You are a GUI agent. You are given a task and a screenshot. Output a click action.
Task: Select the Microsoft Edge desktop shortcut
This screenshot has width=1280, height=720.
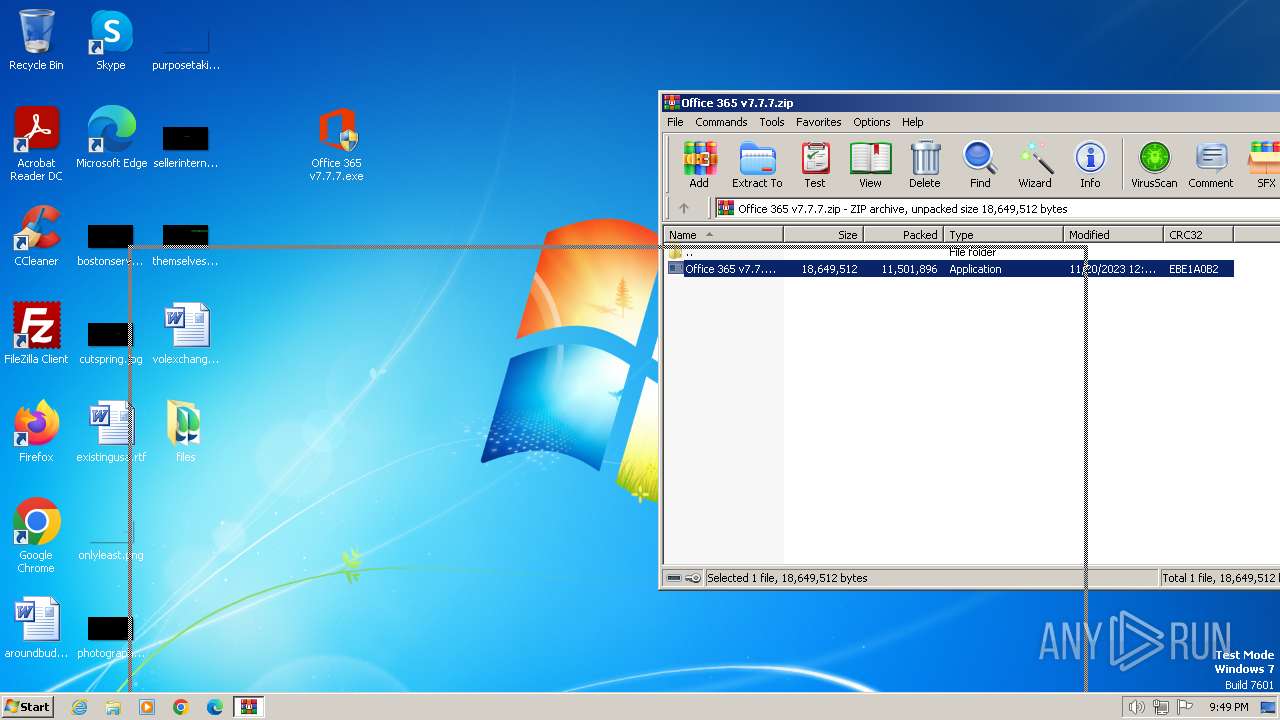111,138
